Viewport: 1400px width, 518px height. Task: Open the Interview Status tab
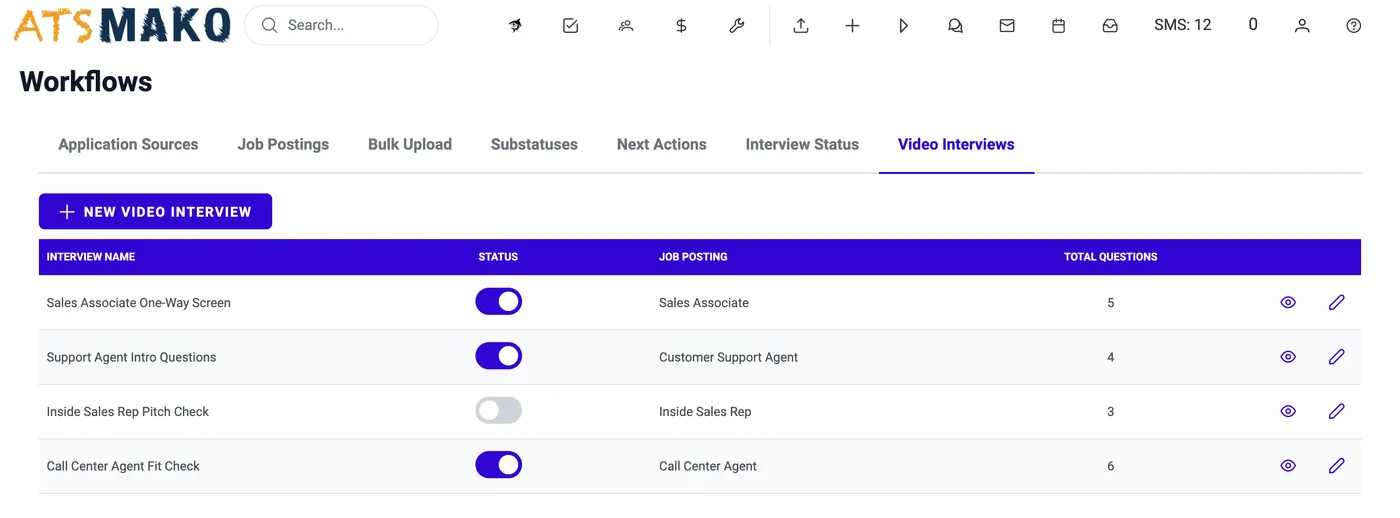point(802,144)
